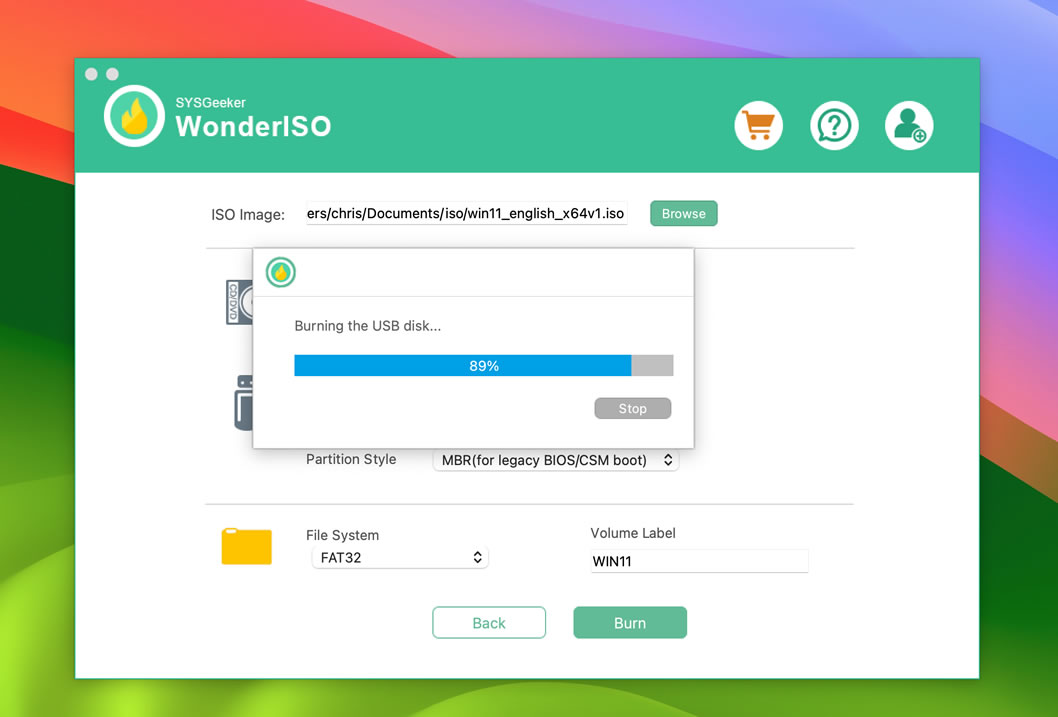1058x717 pixels.
Task: Click the 'Burning the USB disk...' text
Action: (368, 326)
